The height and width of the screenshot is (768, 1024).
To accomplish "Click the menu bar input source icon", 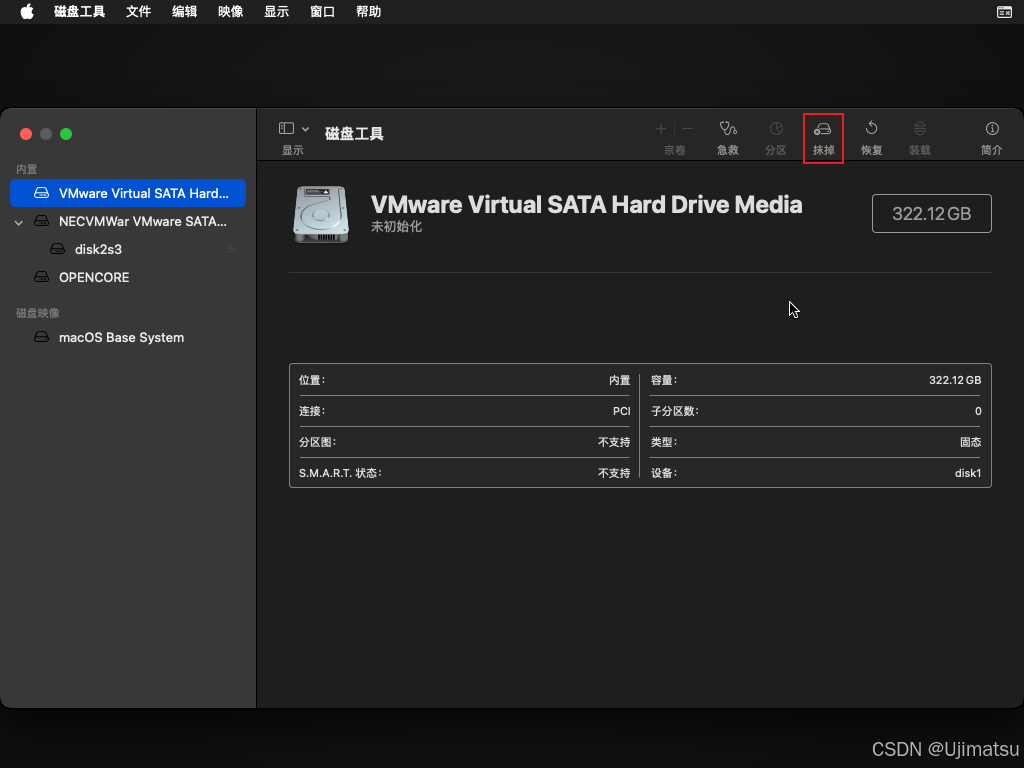I will (x=1004, y=12).
